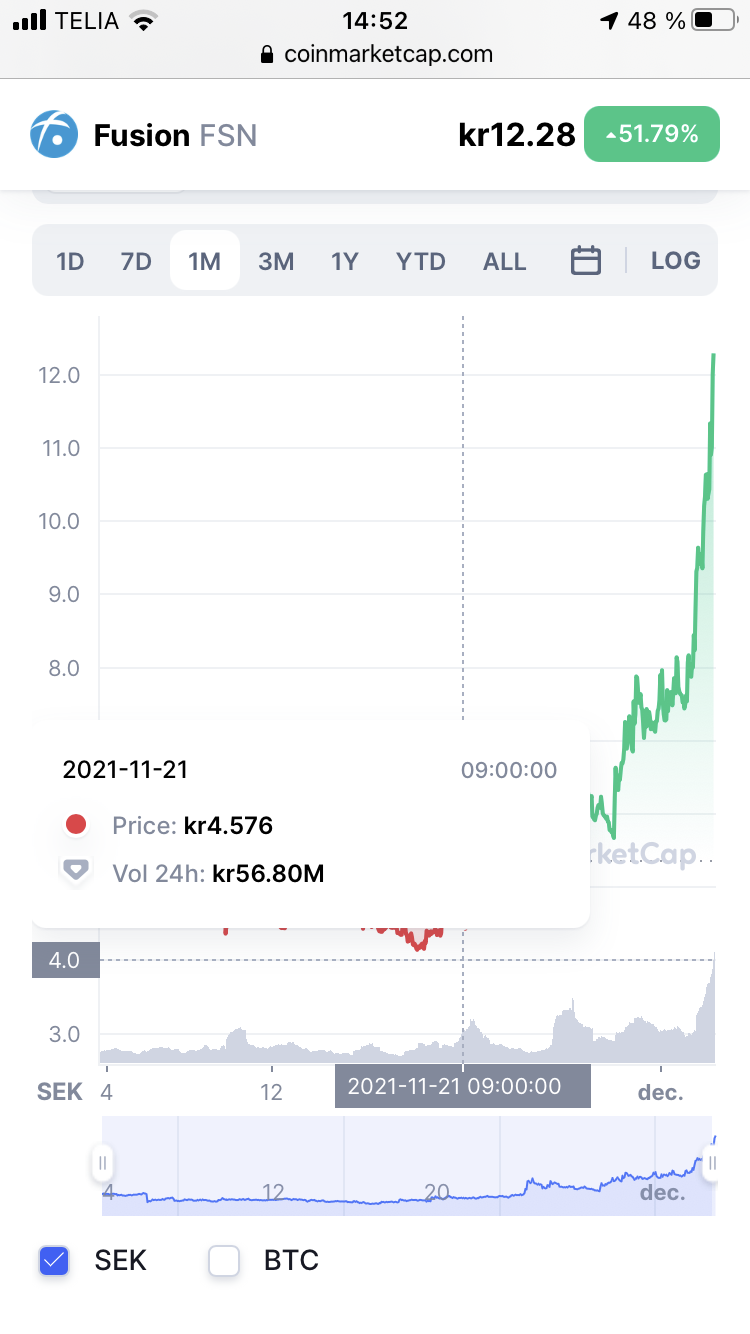Image resolution: width=750 pixels, height=1334 pixels.
Task: Uncheck the SEK currency checkbox
Action: point(54,1261)
